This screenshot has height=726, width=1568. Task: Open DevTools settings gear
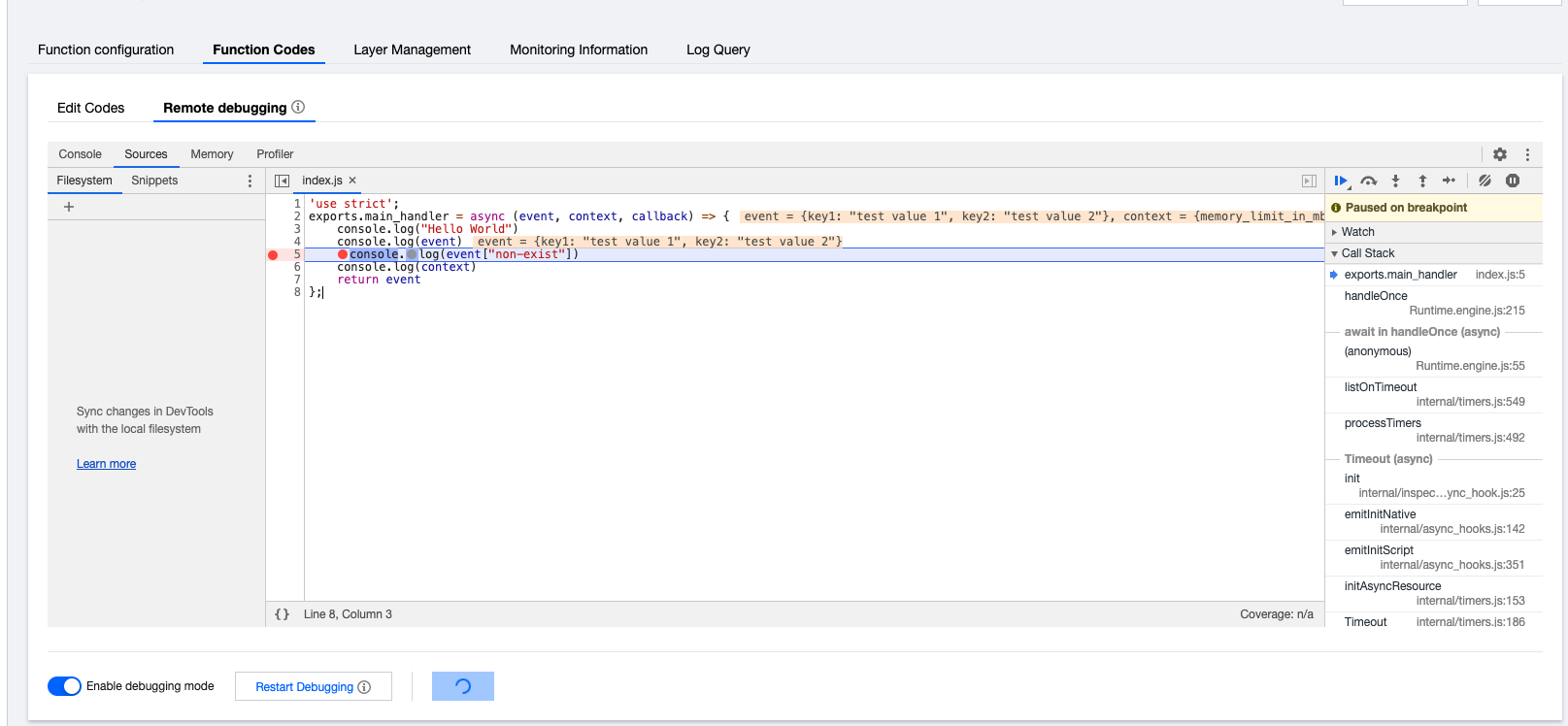pos(1500,154)
